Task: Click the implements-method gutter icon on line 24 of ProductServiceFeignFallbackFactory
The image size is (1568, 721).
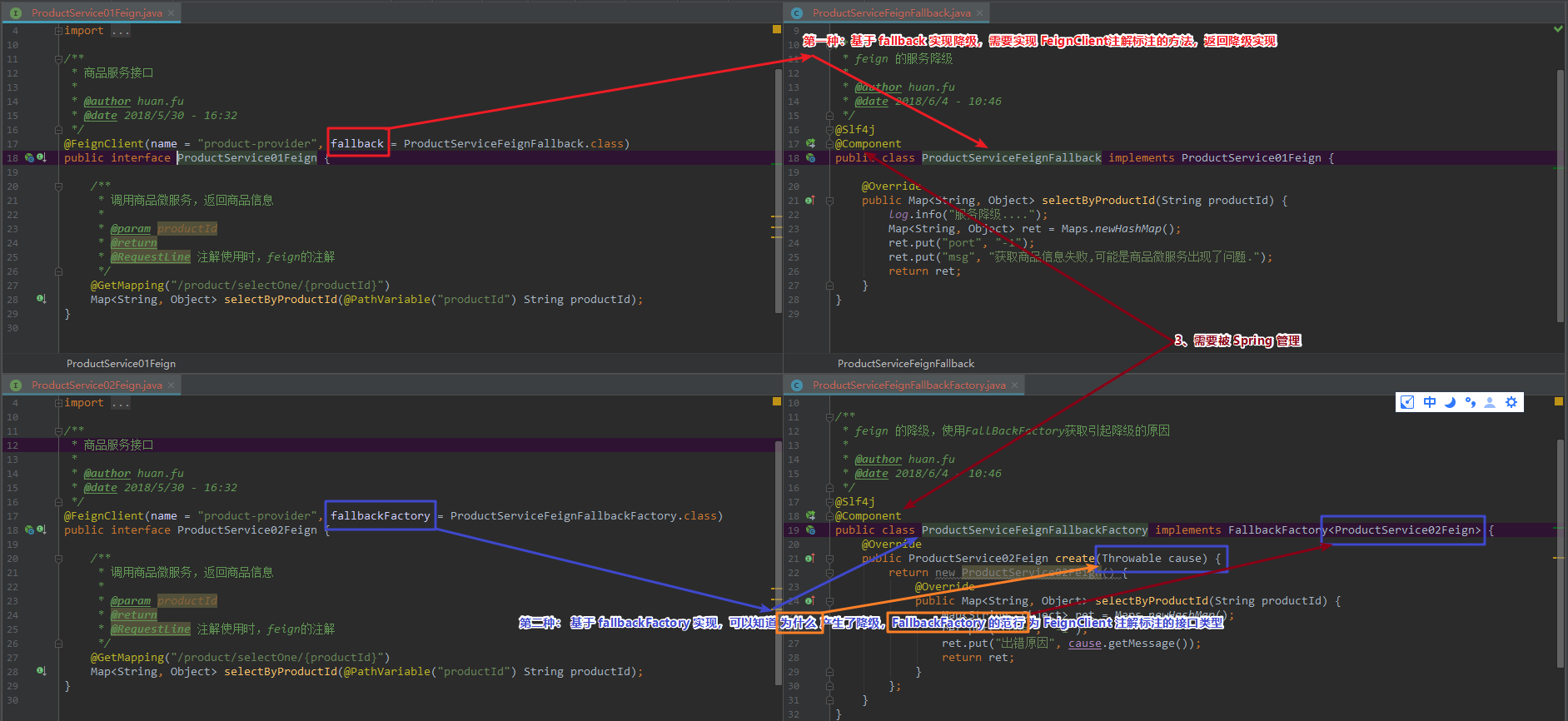Action: tap(809, 601)
